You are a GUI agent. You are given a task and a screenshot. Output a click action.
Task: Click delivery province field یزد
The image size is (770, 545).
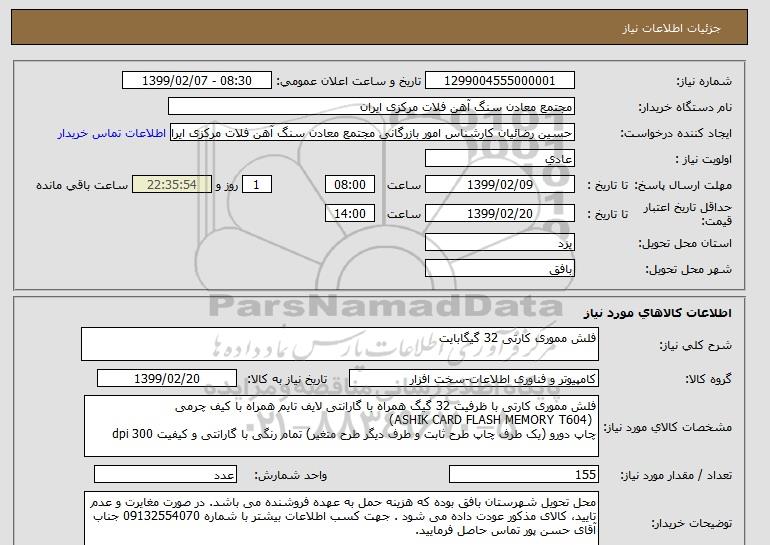coord(499,243)
